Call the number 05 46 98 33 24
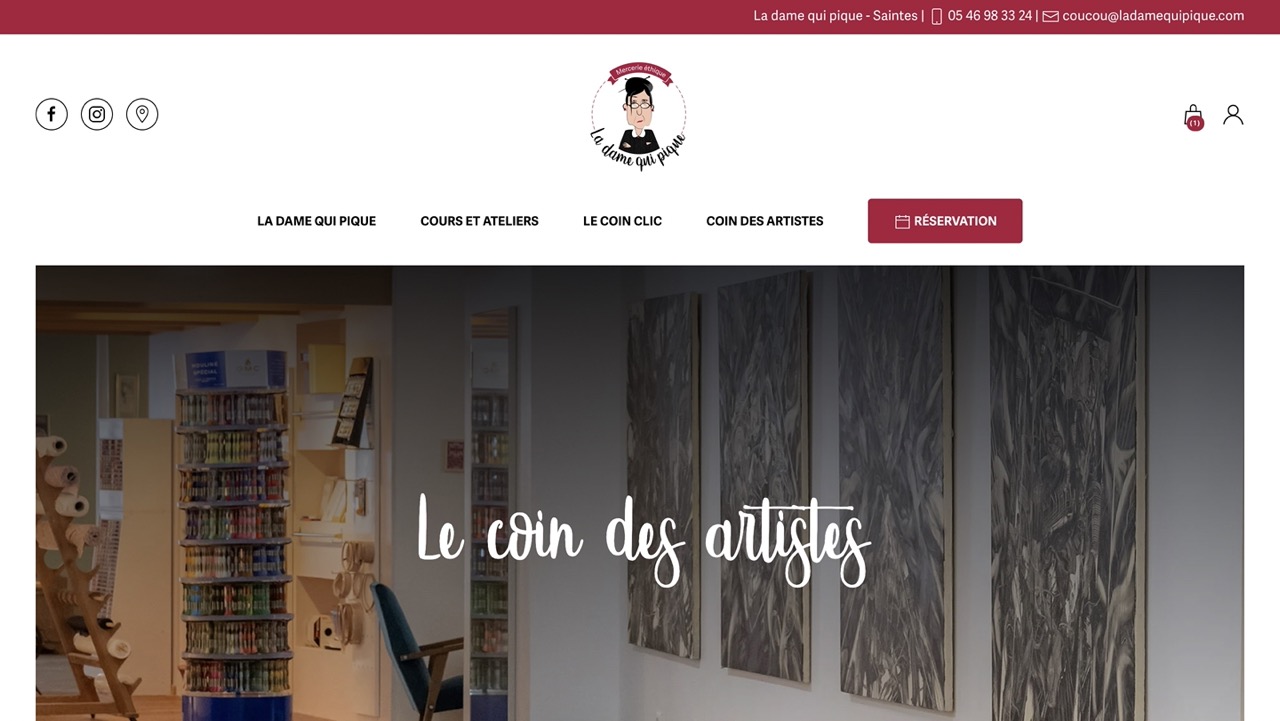1280x721 pixels. (990, 16)
